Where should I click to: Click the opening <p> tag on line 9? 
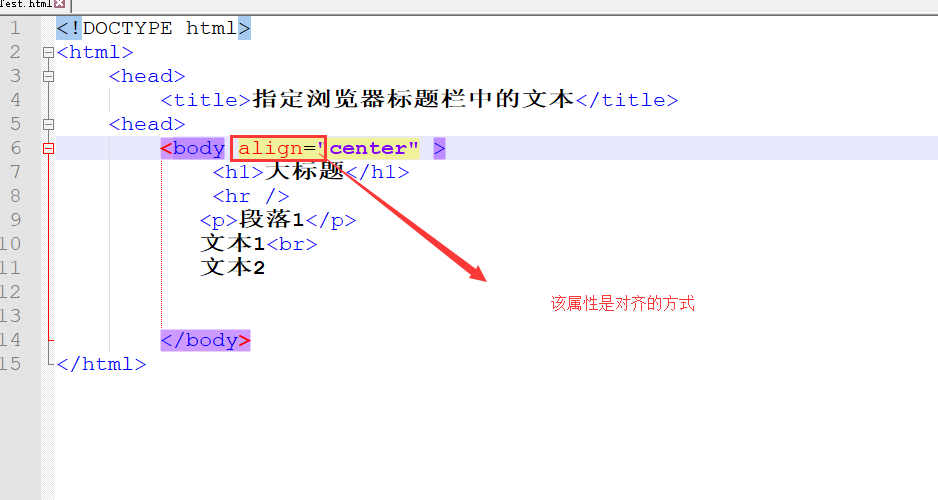click(x=219, y=220)
